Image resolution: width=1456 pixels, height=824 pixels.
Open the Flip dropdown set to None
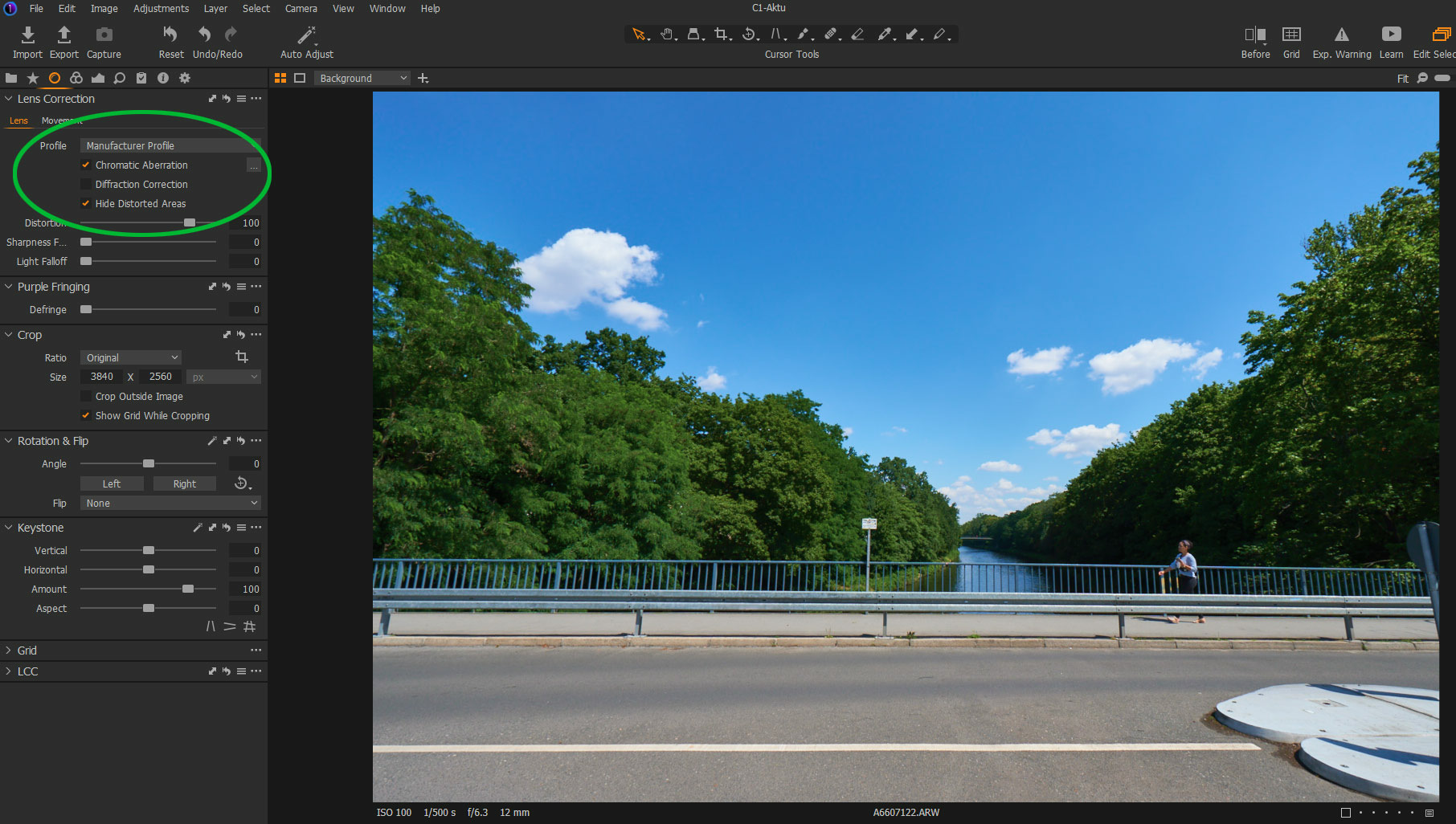click(x=170, y=504)
